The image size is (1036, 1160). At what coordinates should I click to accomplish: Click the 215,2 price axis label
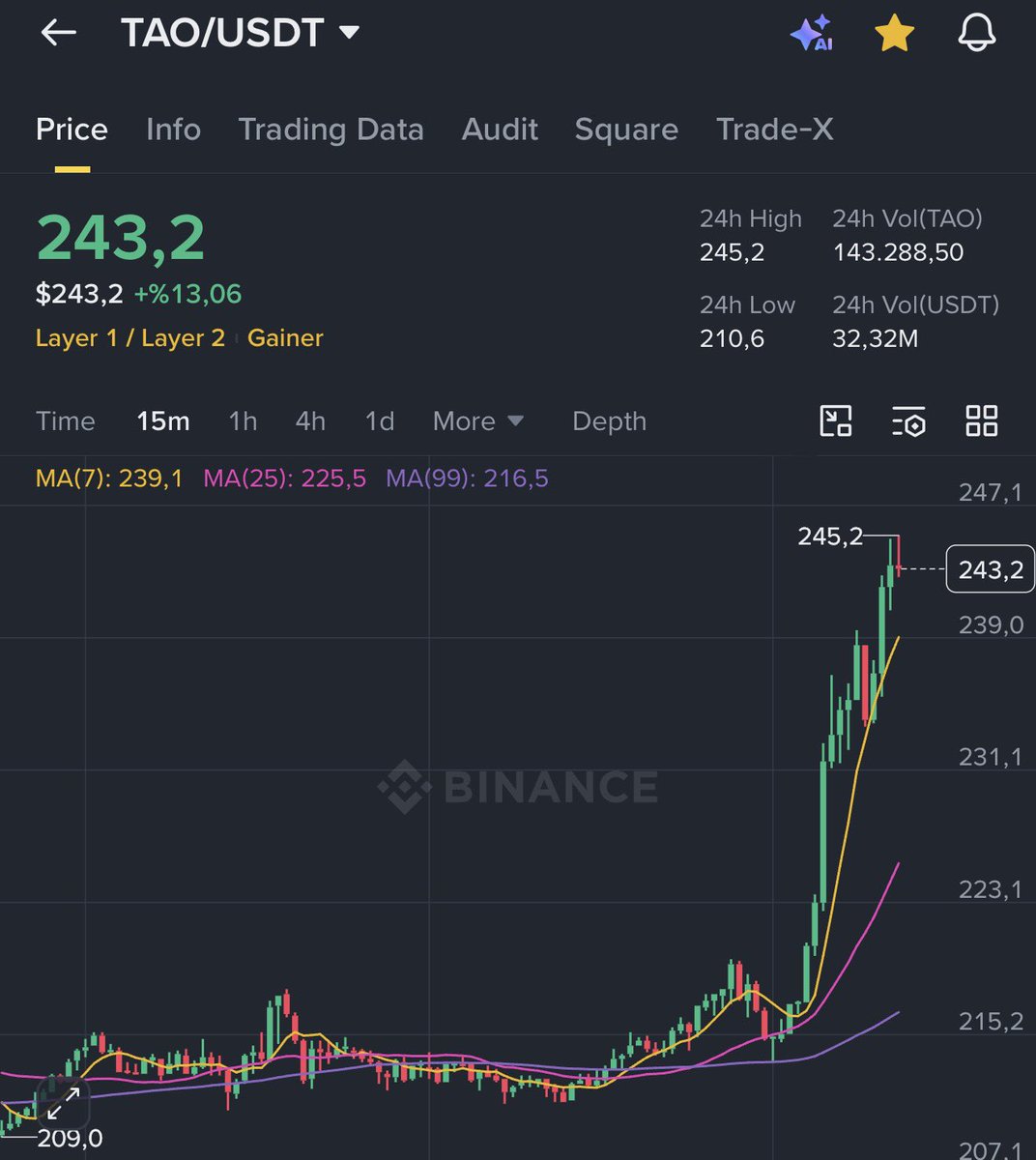991,1022
